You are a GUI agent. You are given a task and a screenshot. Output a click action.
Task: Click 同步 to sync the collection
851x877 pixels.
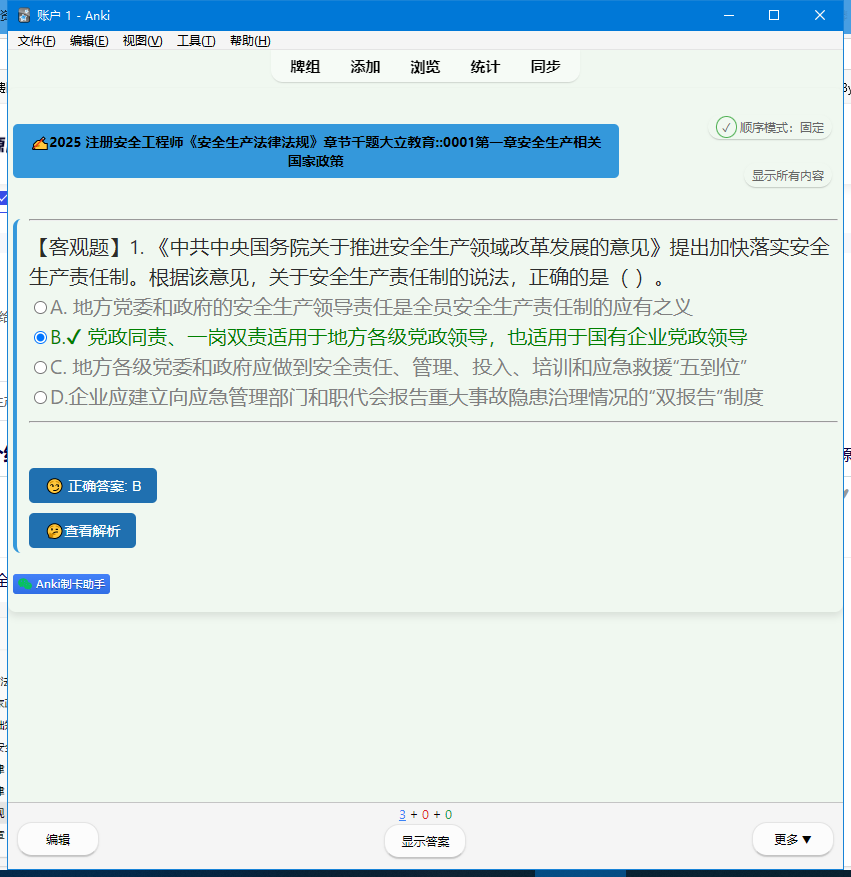pyautogui.click(x=545, y=67)
